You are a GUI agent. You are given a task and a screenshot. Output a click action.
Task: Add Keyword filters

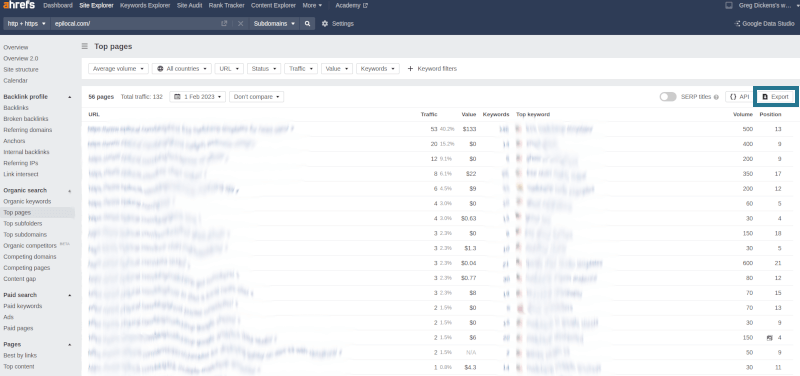[432, 68]
